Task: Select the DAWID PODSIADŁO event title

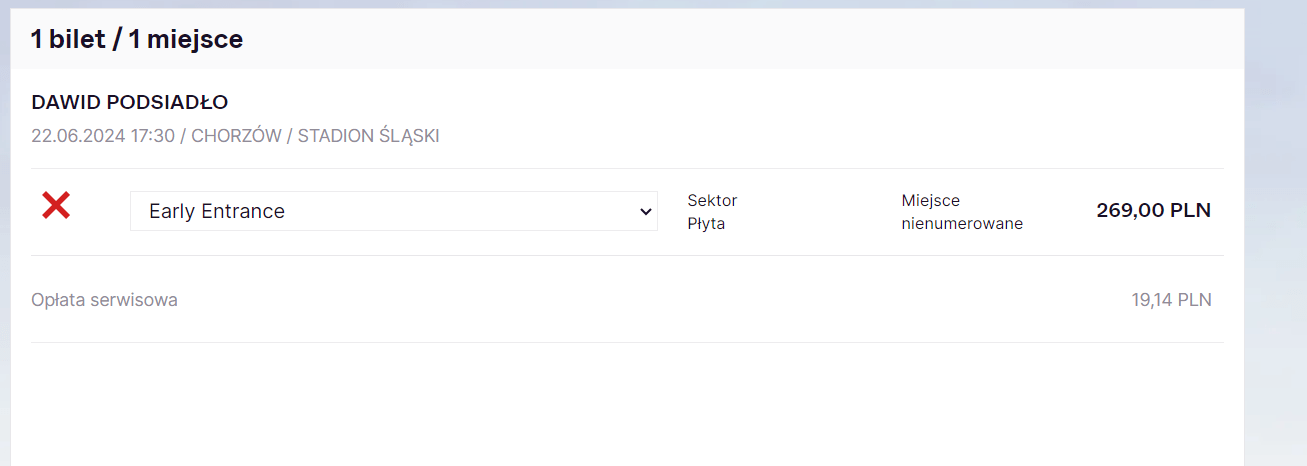Action: [130, 102]
